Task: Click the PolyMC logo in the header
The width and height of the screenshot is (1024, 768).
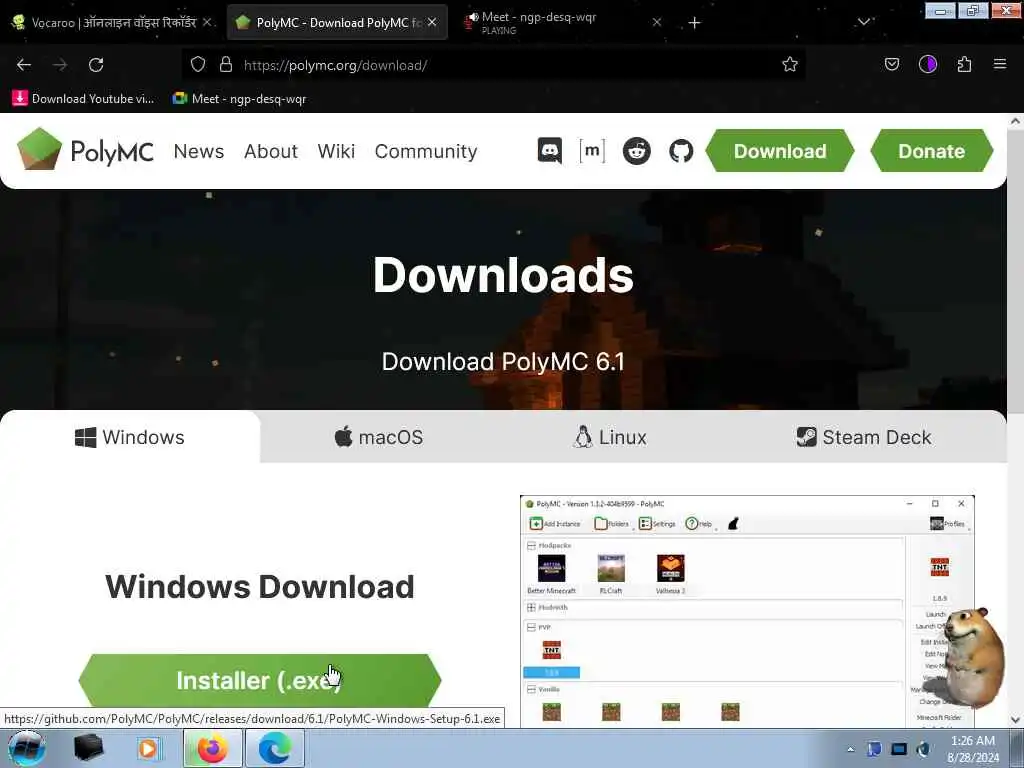Action: point(85,150)
